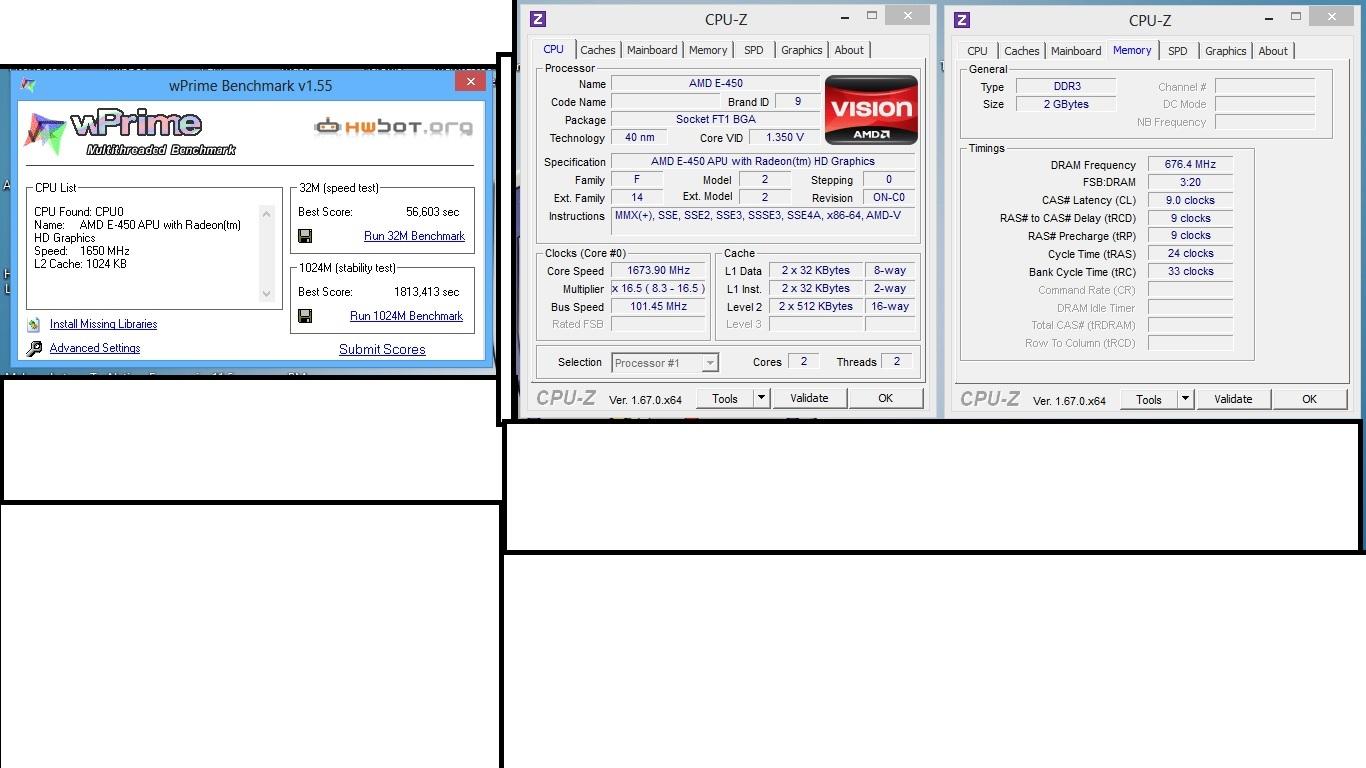Click the CPU-Z Z icon in the Memory window
The image size is (1366, 768).
(962, 20)
